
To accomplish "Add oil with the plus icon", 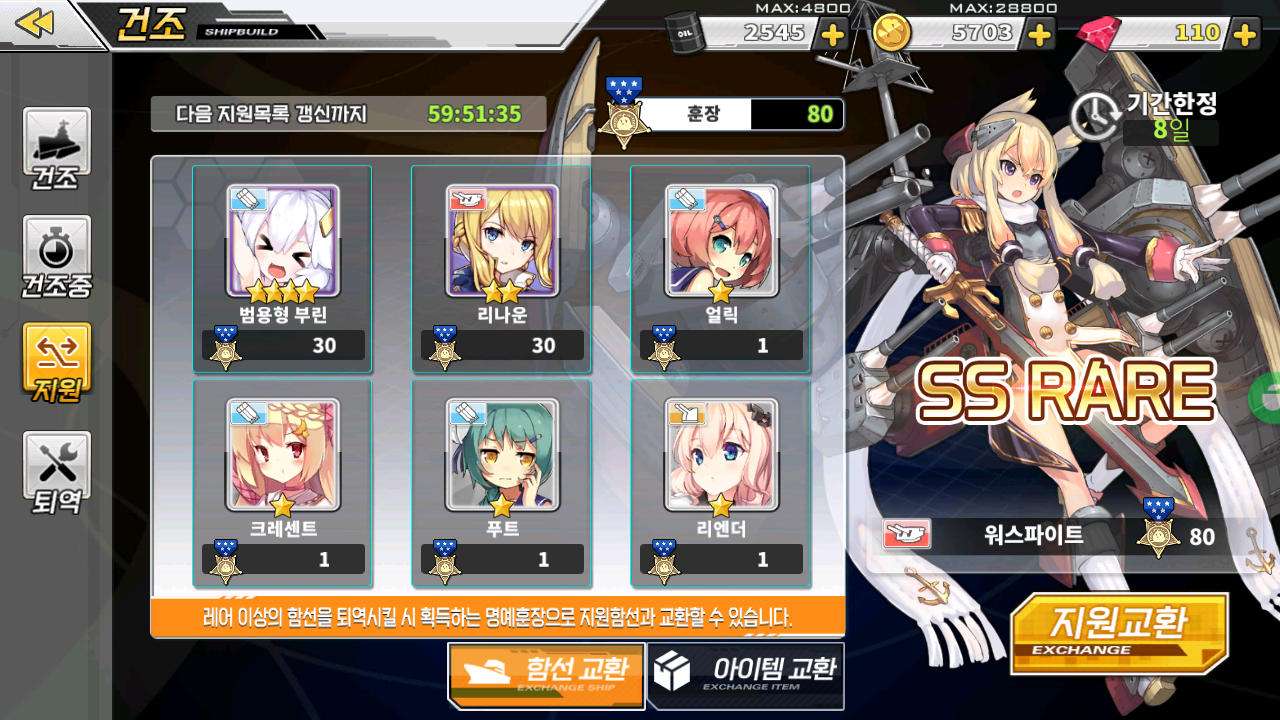I will pyautogui.click(x=832, y=34).
